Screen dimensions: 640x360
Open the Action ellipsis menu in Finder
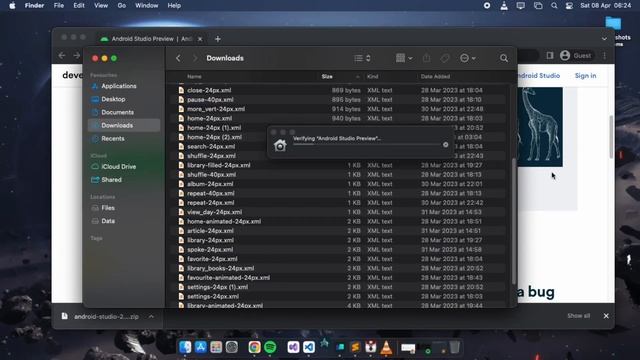point(468,58)
